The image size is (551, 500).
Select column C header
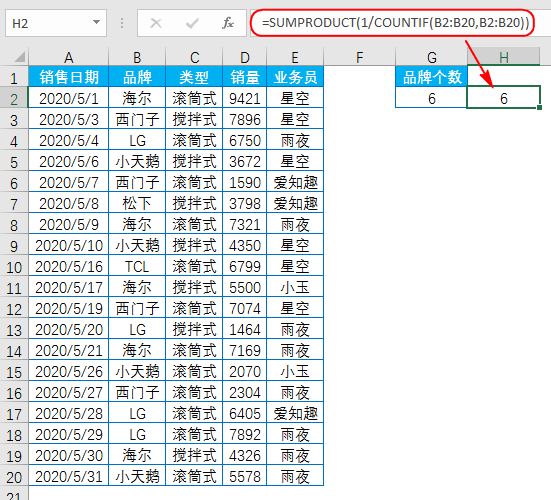coord(194,57)
